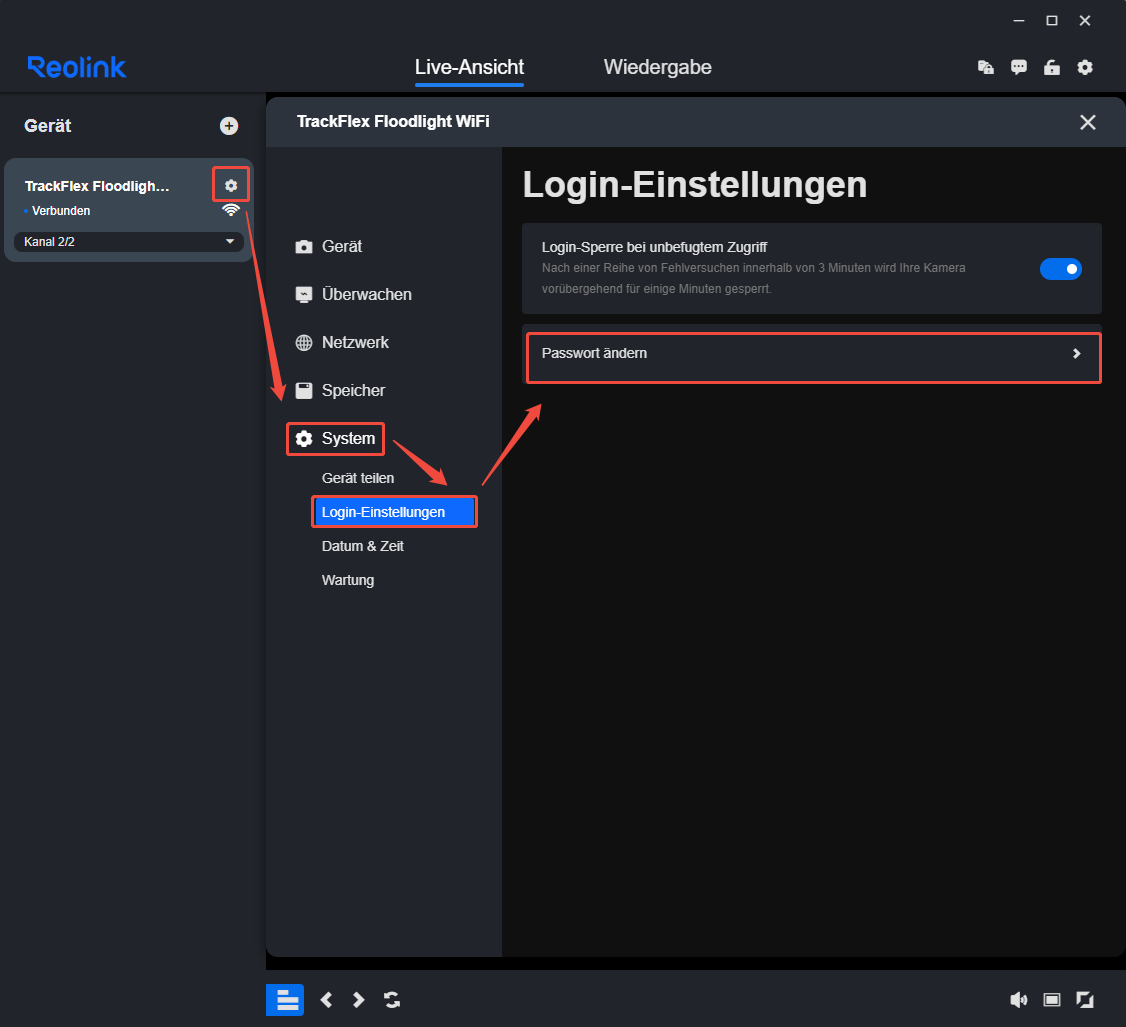Add a new device with plus icon
The height and width of the screenshot is (1027, 1126).
point(229,126)
